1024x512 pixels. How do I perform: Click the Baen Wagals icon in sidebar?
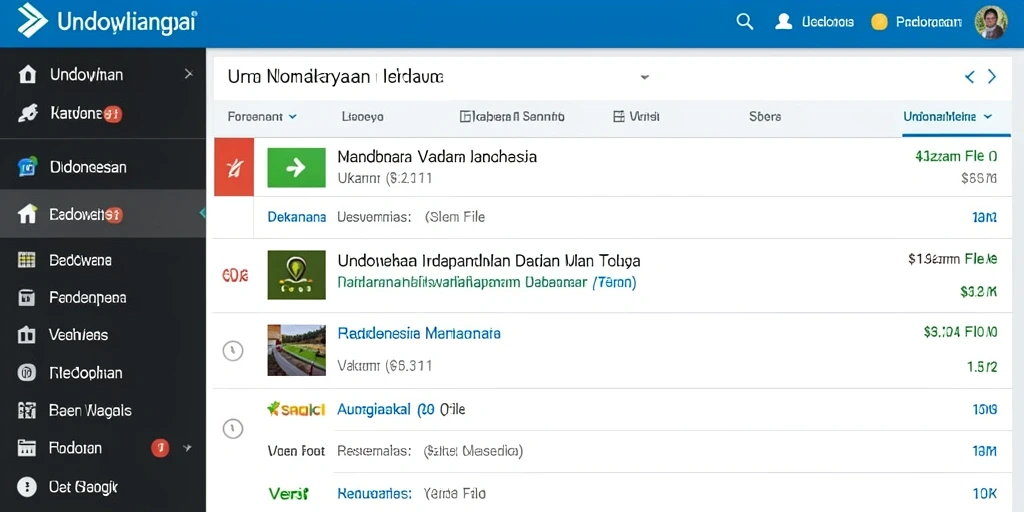pyautogui.click(x=27, y=410)
